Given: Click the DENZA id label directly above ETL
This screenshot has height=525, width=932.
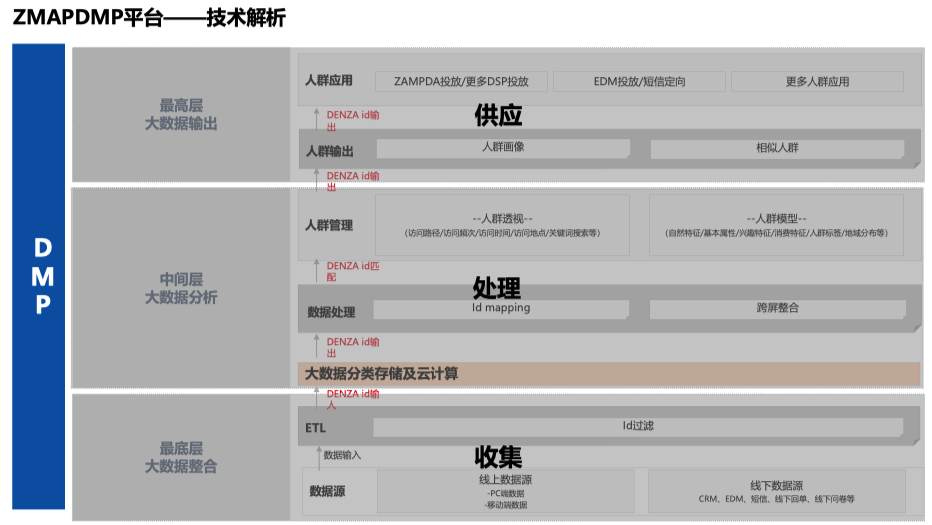Looking at the screenshot, I should pyautogui.click(x=352, y=399).
